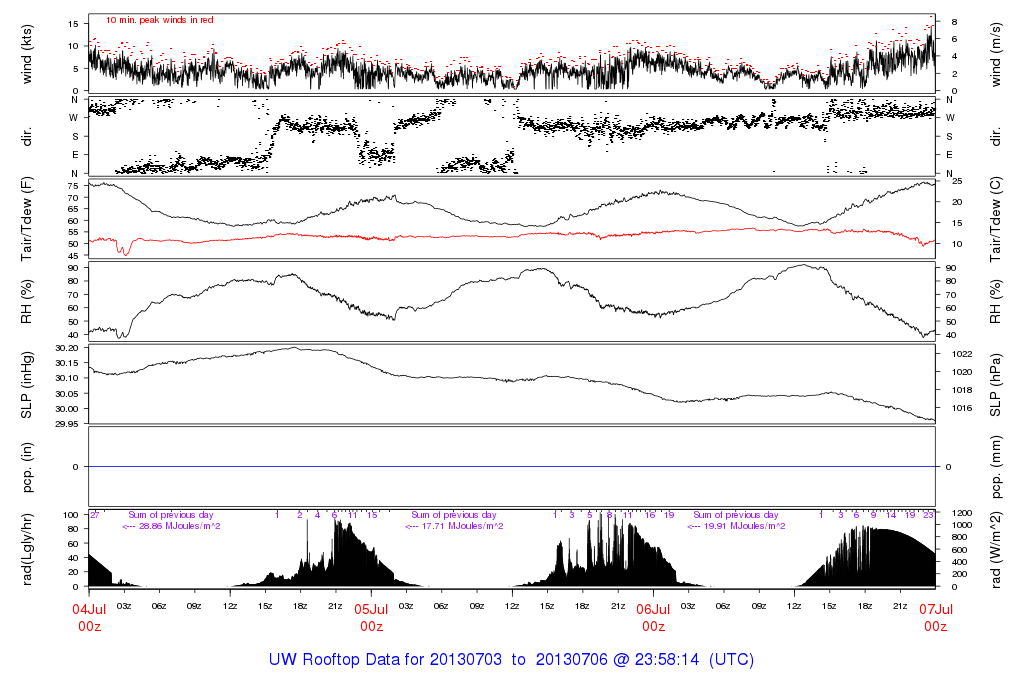Click the red '04Jul' date label
Viewport: 1024px width, 700px height.
[x=89, y=609]
